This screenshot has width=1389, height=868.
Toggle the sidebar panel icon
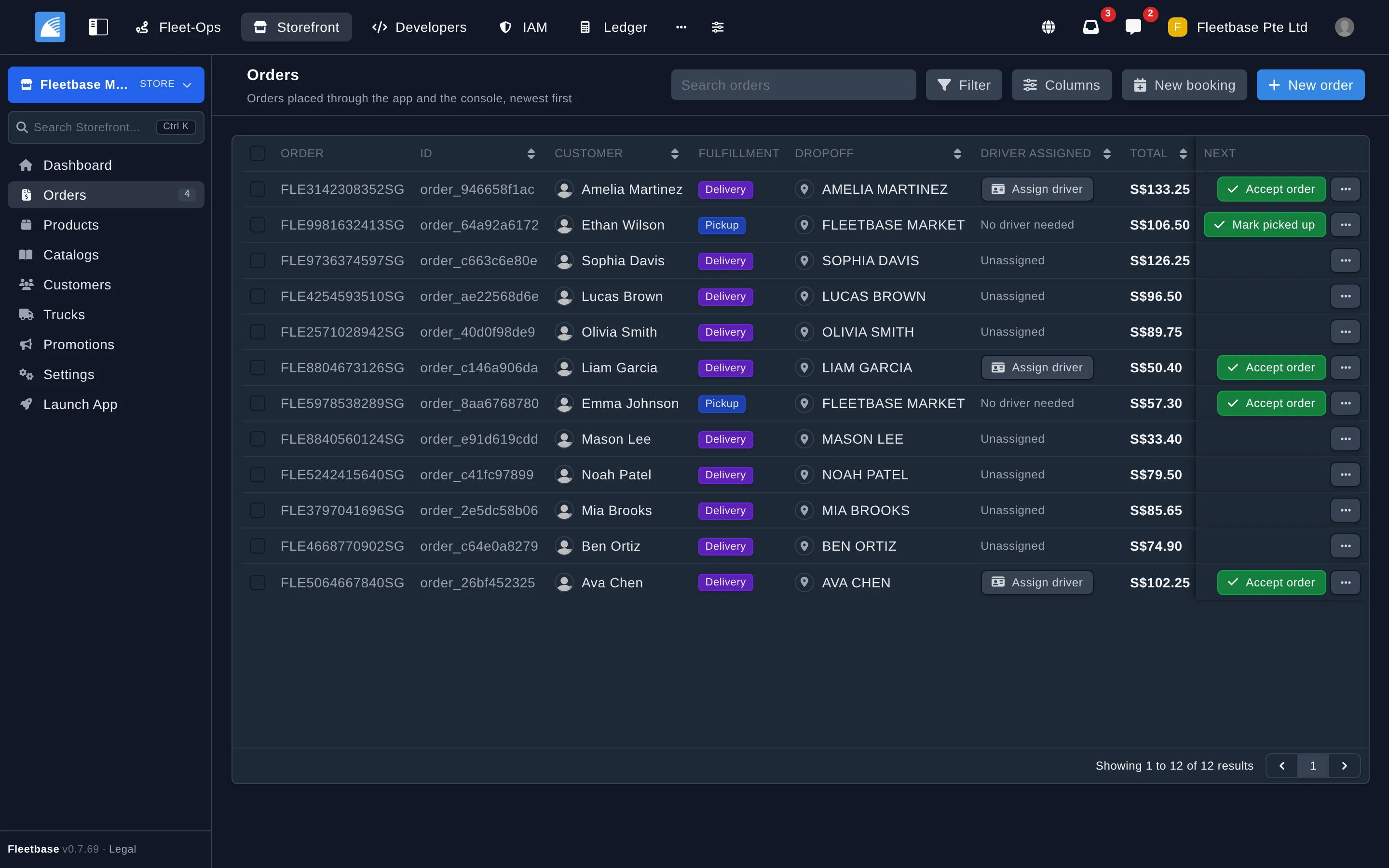(x=98, y=27)
